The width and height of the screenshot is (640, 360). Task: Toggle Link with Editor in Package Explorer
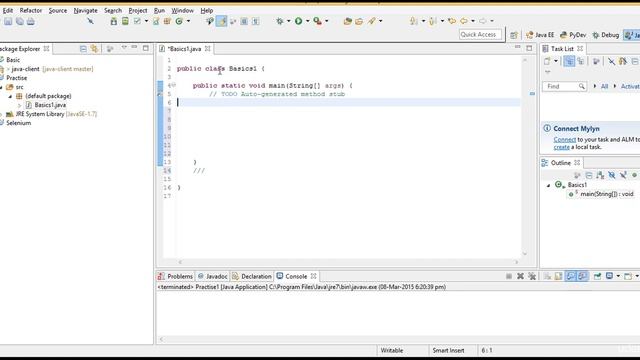coord(95,49)
